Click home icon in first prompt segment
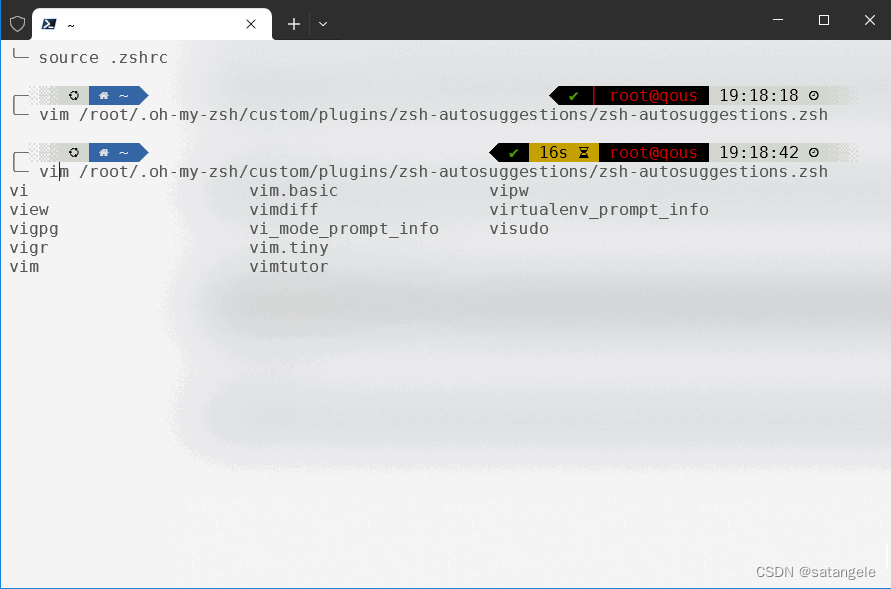Viewport: 891px width, 589px height. click(x=103, y=95)
